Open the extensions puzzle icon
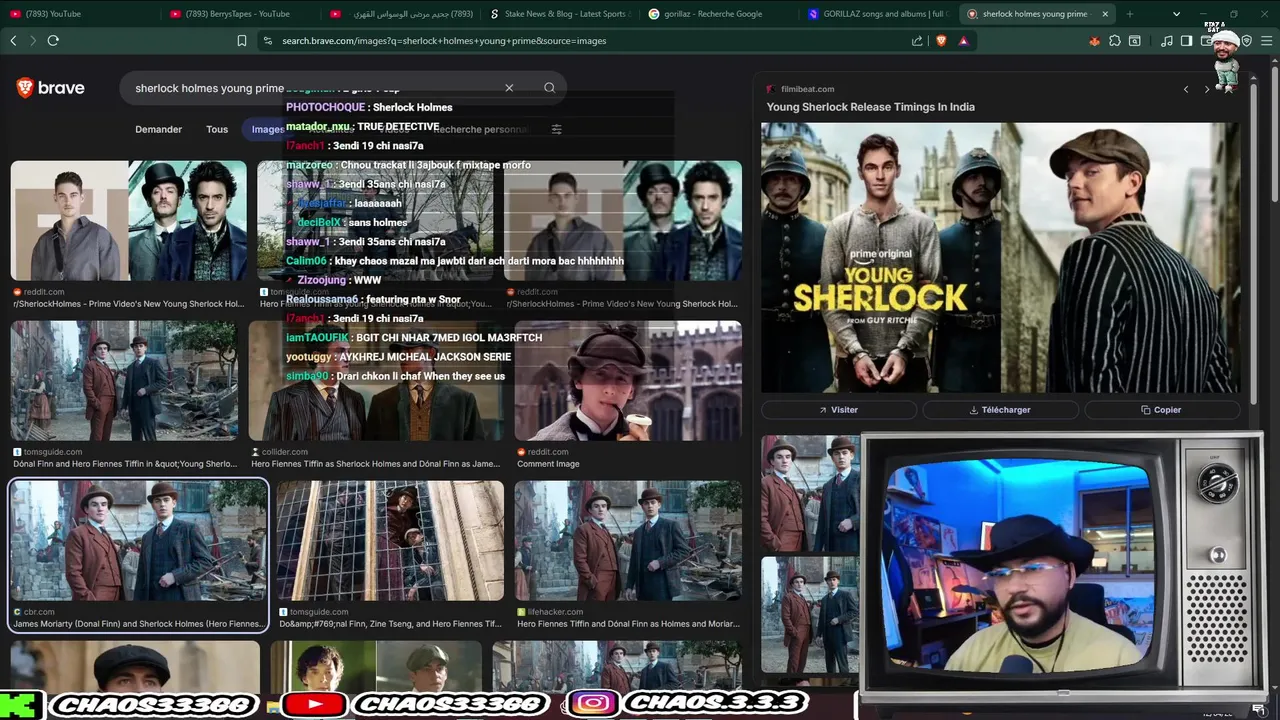This screenshot has height=720, width=1280. coord(1115,41)
